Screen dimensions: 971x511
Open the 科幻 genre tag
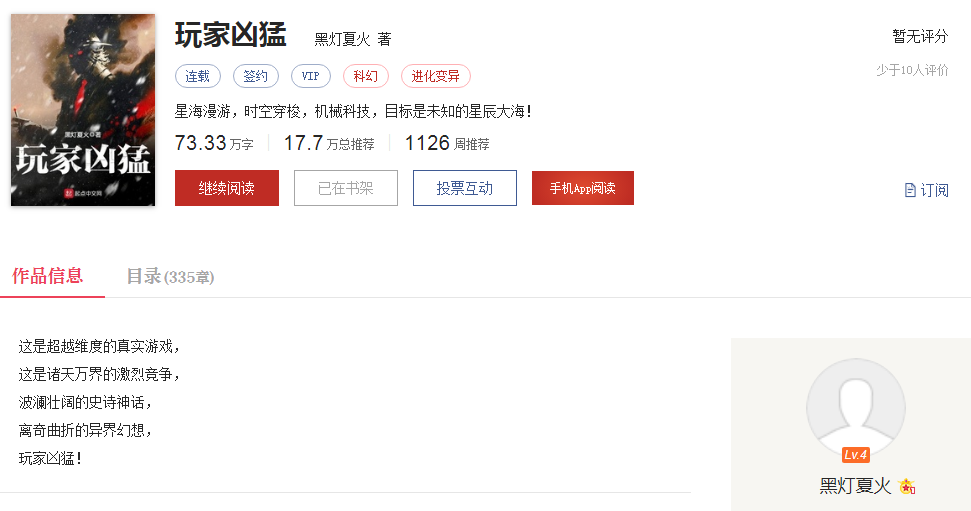click(366, 76)
